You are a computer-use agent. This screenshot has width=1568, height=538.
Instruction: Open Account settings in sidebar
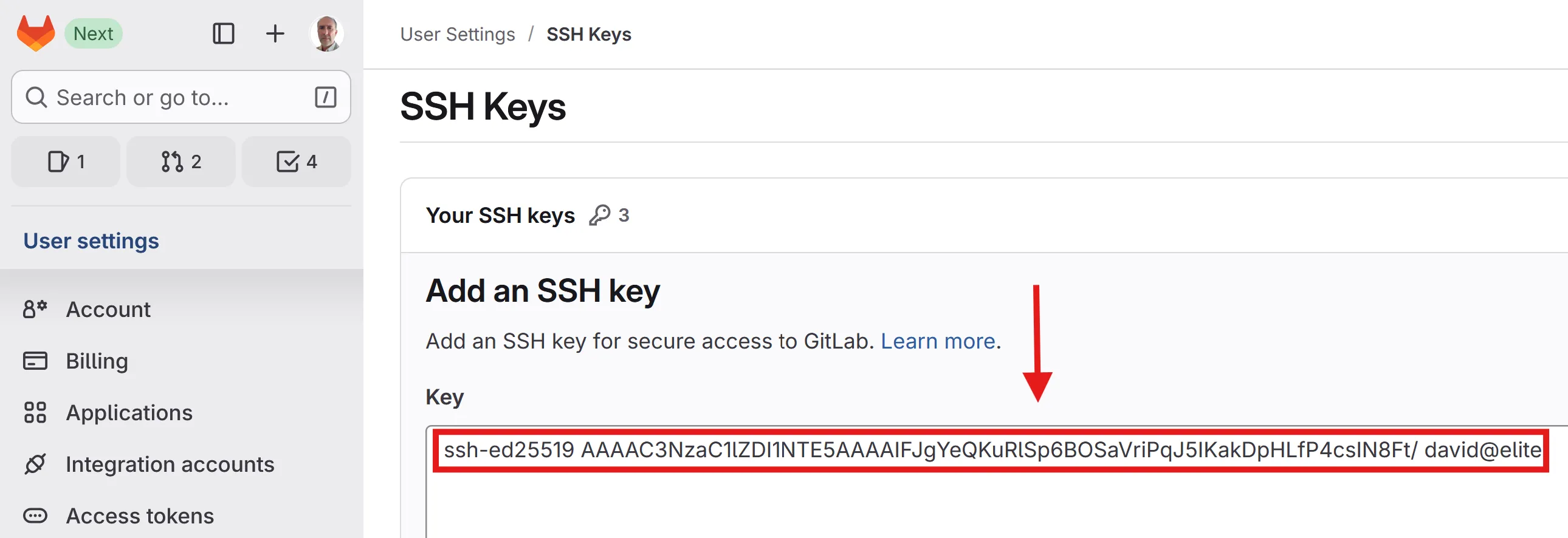tap(108, 310)
